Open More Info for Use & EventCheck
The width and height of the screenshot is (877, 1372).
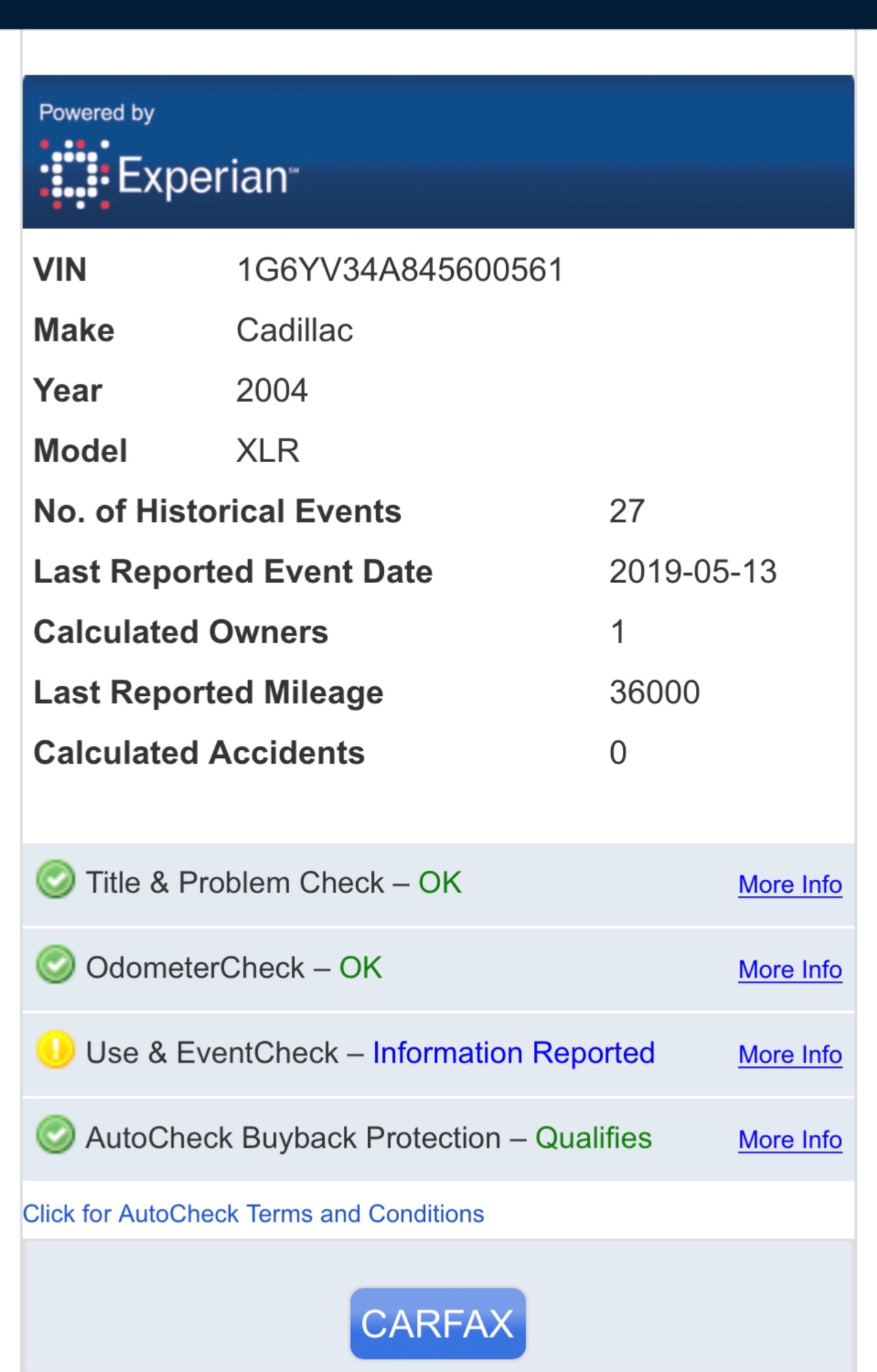click(x=790, y=1055)
